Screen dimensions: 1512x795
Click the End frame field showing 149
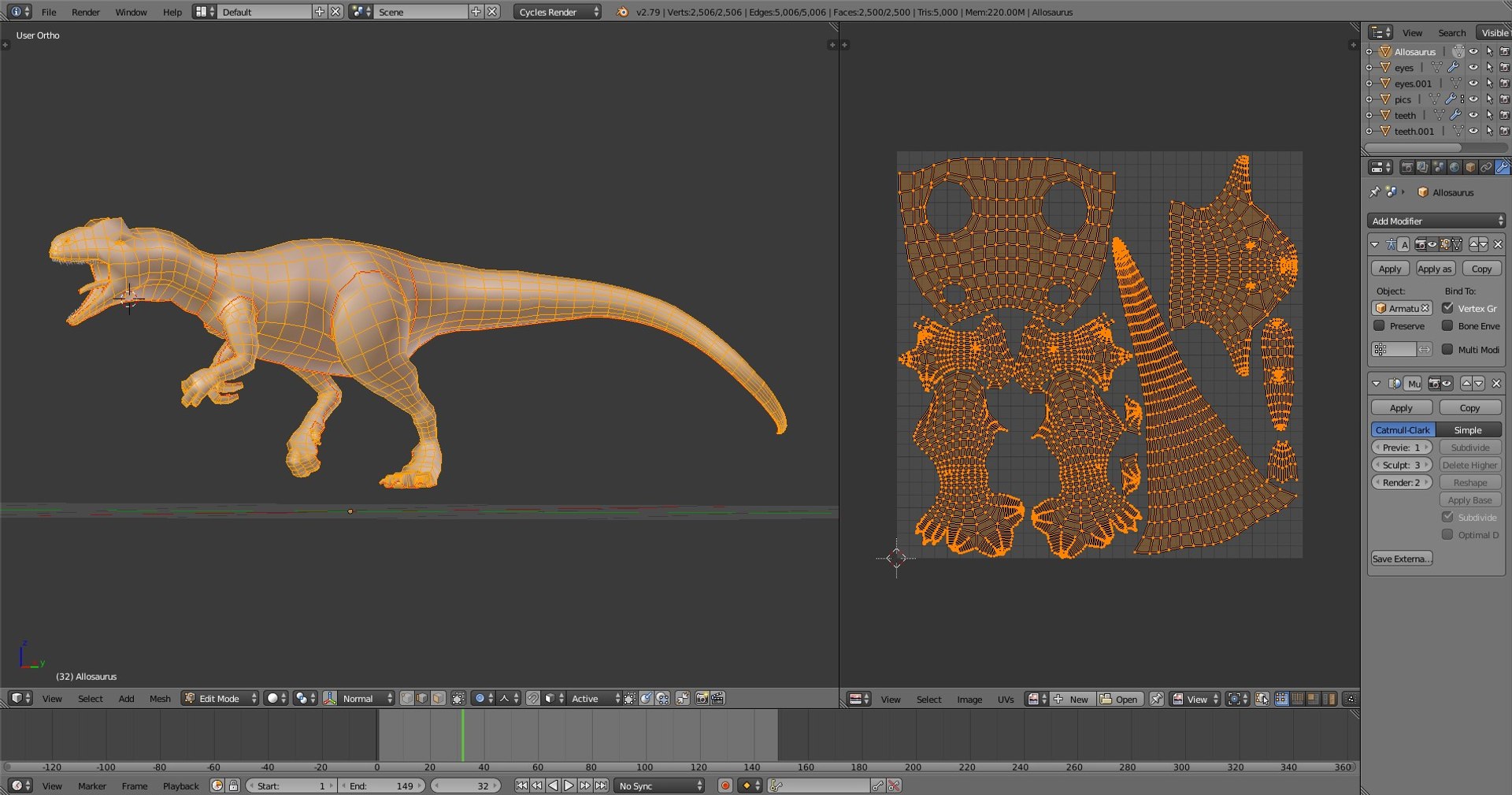coord(382,786)
